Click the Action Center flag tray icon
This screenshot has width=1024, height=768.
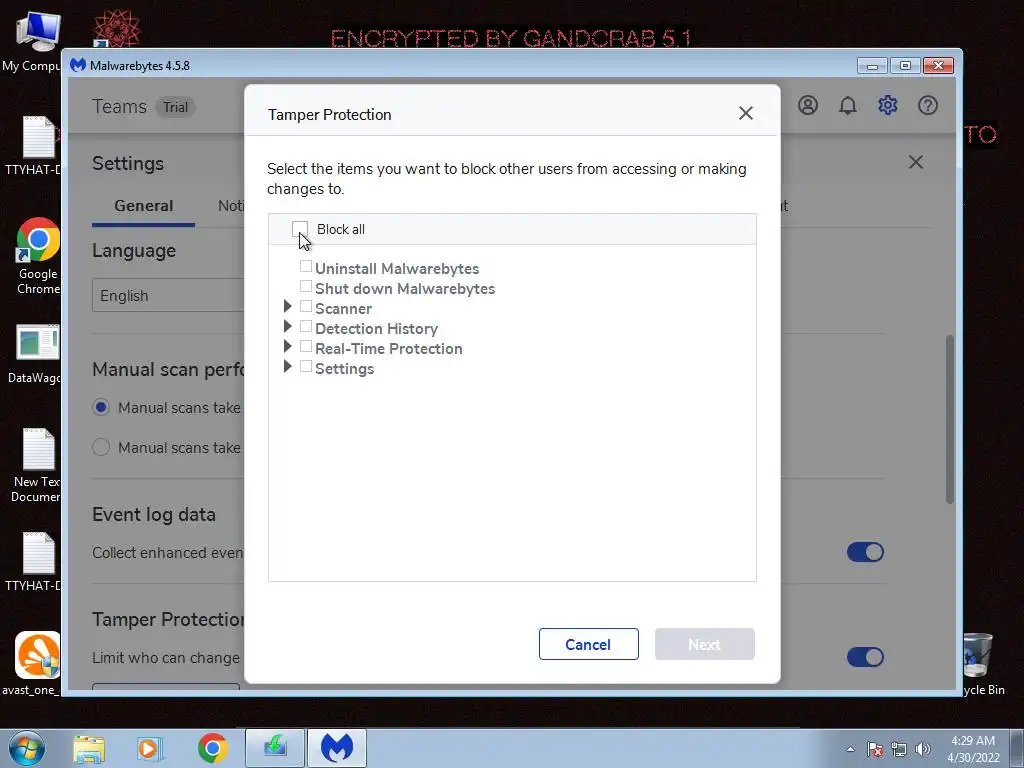[x=875, y=749]
